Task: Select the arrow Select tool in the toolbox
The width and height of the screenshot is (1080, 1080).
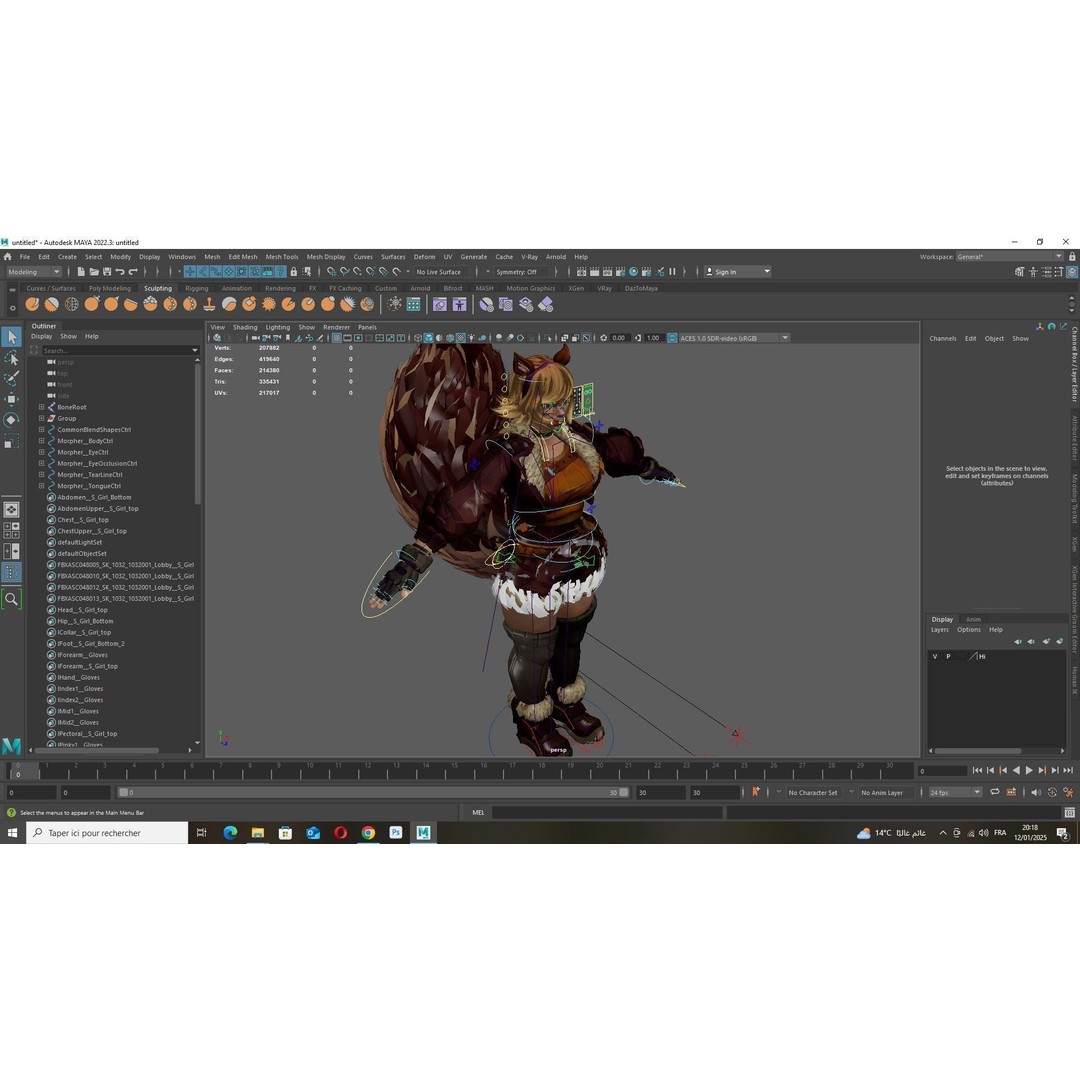Action: pyautogui.click(x=12, y=337)
